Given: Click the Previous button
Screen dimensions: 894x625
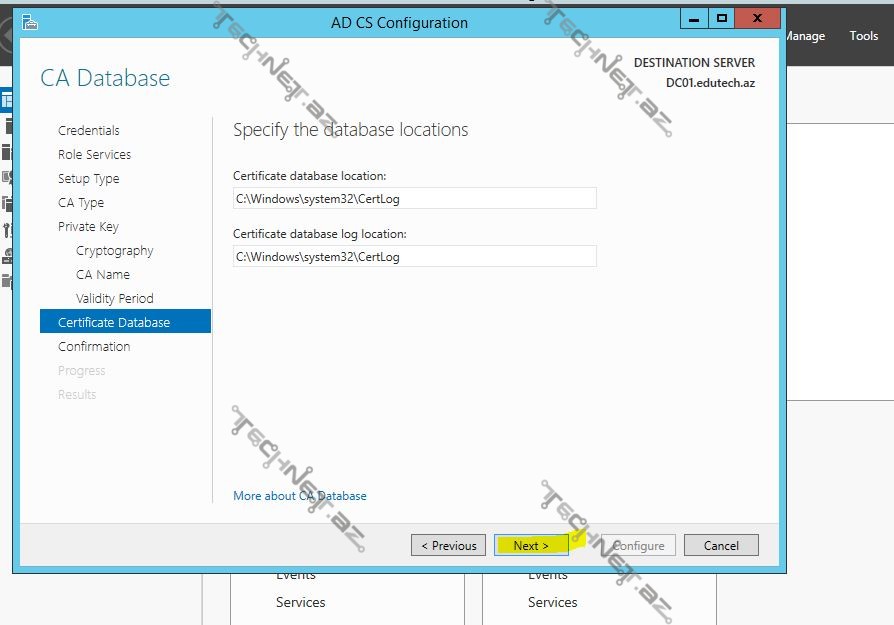Looking at the screenshot, I should pos(448,546).
